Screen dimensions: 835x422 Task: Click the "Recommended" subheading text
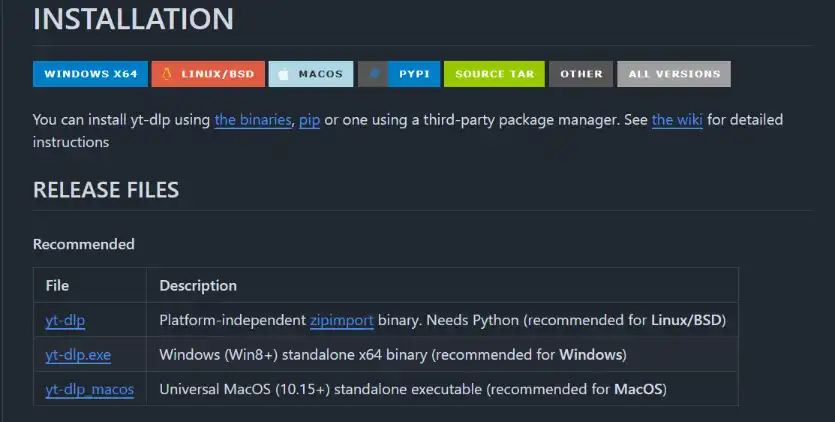click(84, 244)
